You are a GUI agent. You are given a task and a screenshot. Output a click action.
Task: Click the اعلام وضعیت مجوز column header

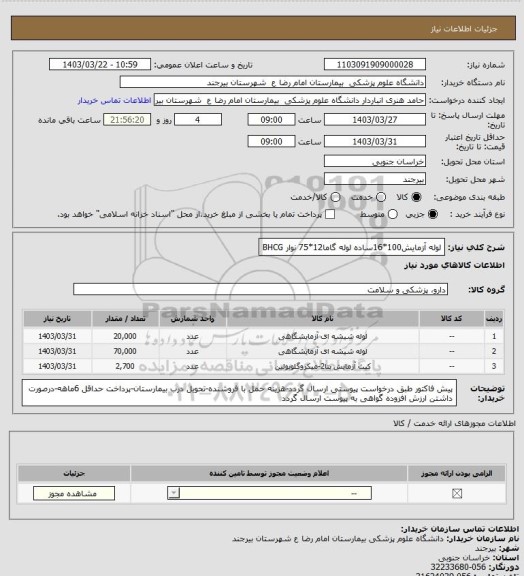[x=269, y=474]
